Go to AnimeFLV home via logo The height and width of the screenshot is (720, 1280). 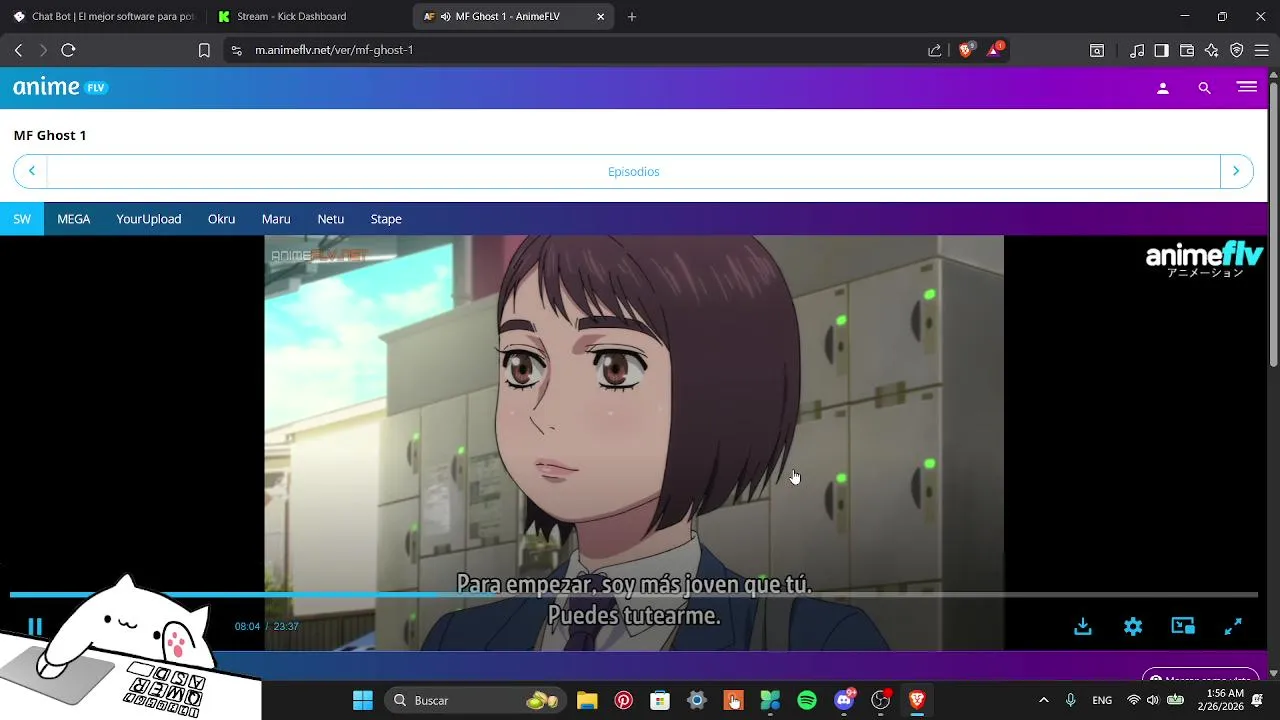(60, 88)
